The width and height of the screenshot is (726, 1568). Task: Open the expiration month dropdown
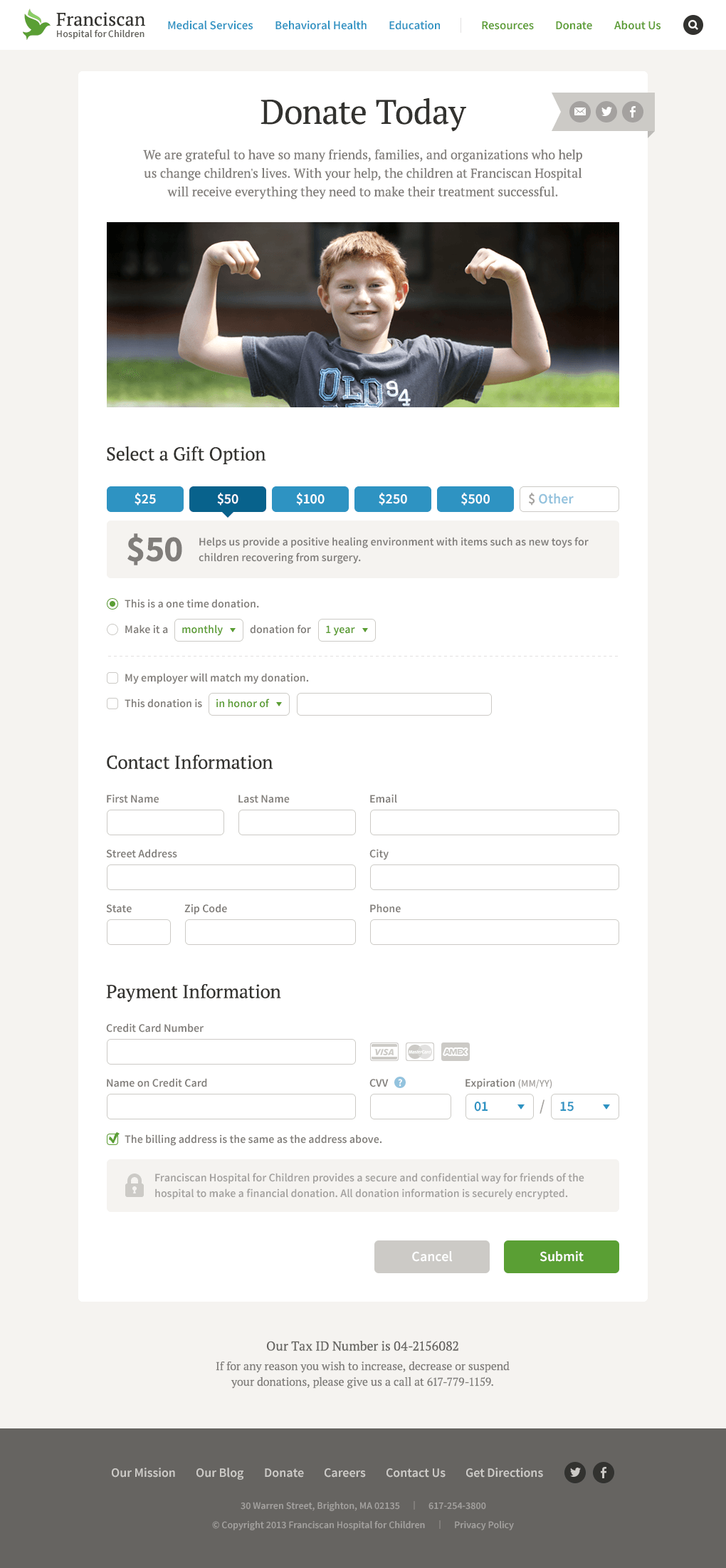(499, 1107)
